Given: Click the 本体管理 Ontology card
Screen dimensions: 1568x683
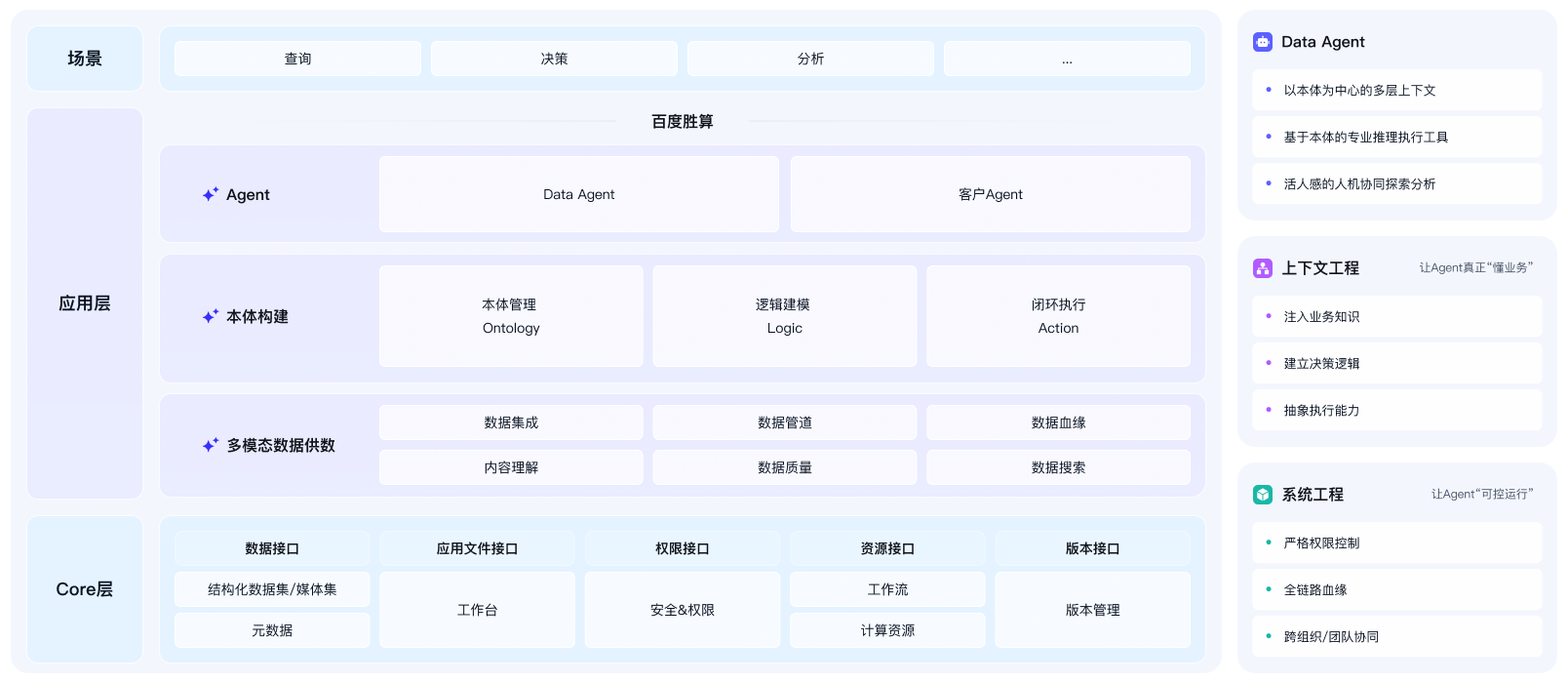Looking at the screenshot, I should pyautogui.click(x=511, y=316).
